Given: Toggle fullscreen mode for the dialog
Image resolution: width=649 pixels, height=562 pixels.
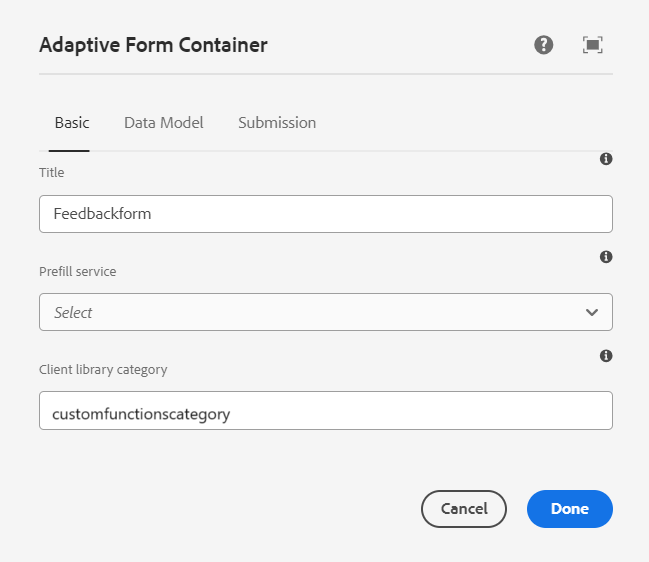Looking at the screenshot, I should [x=593, y=45].
